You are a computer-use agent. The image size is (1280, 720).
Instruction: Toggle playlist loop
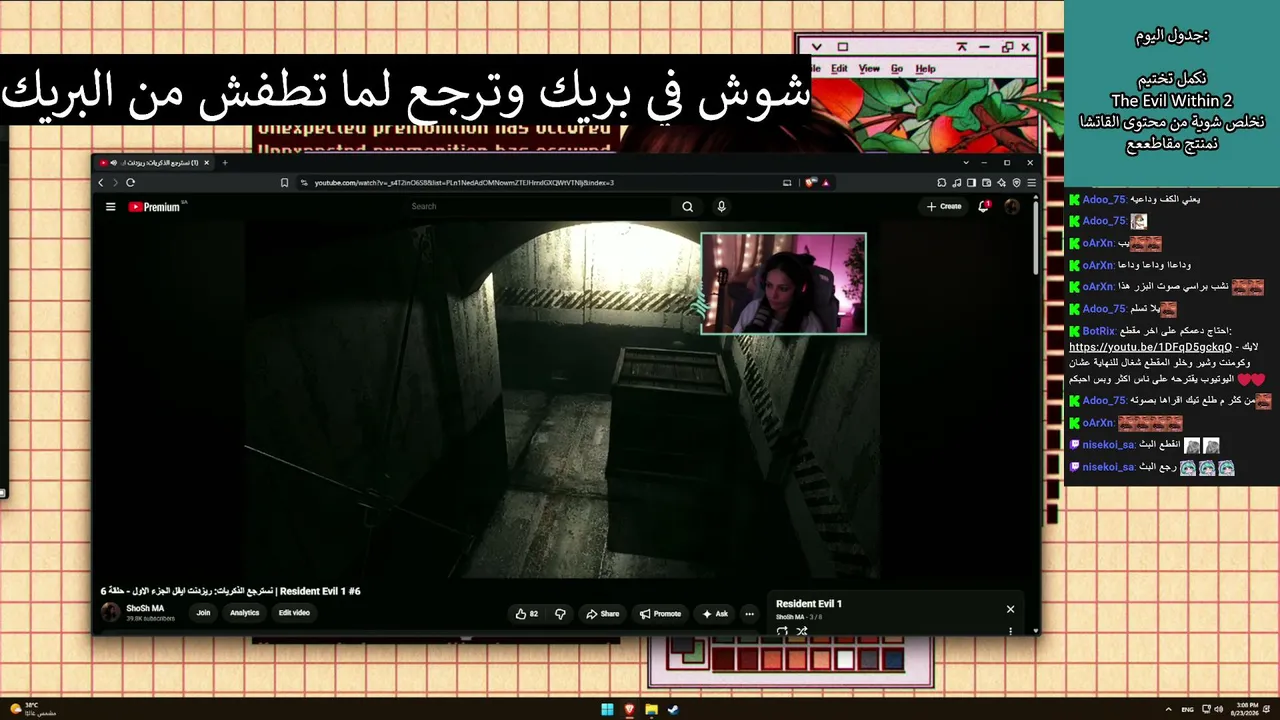(x=782, y=631)
